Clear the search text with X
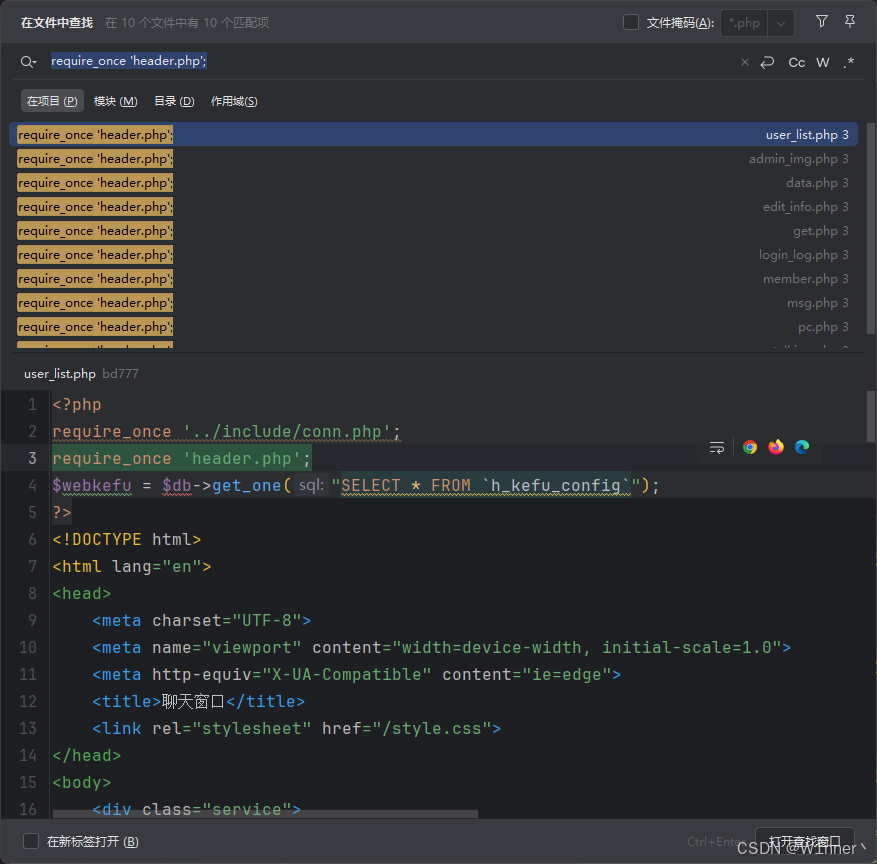 point(744,62)
